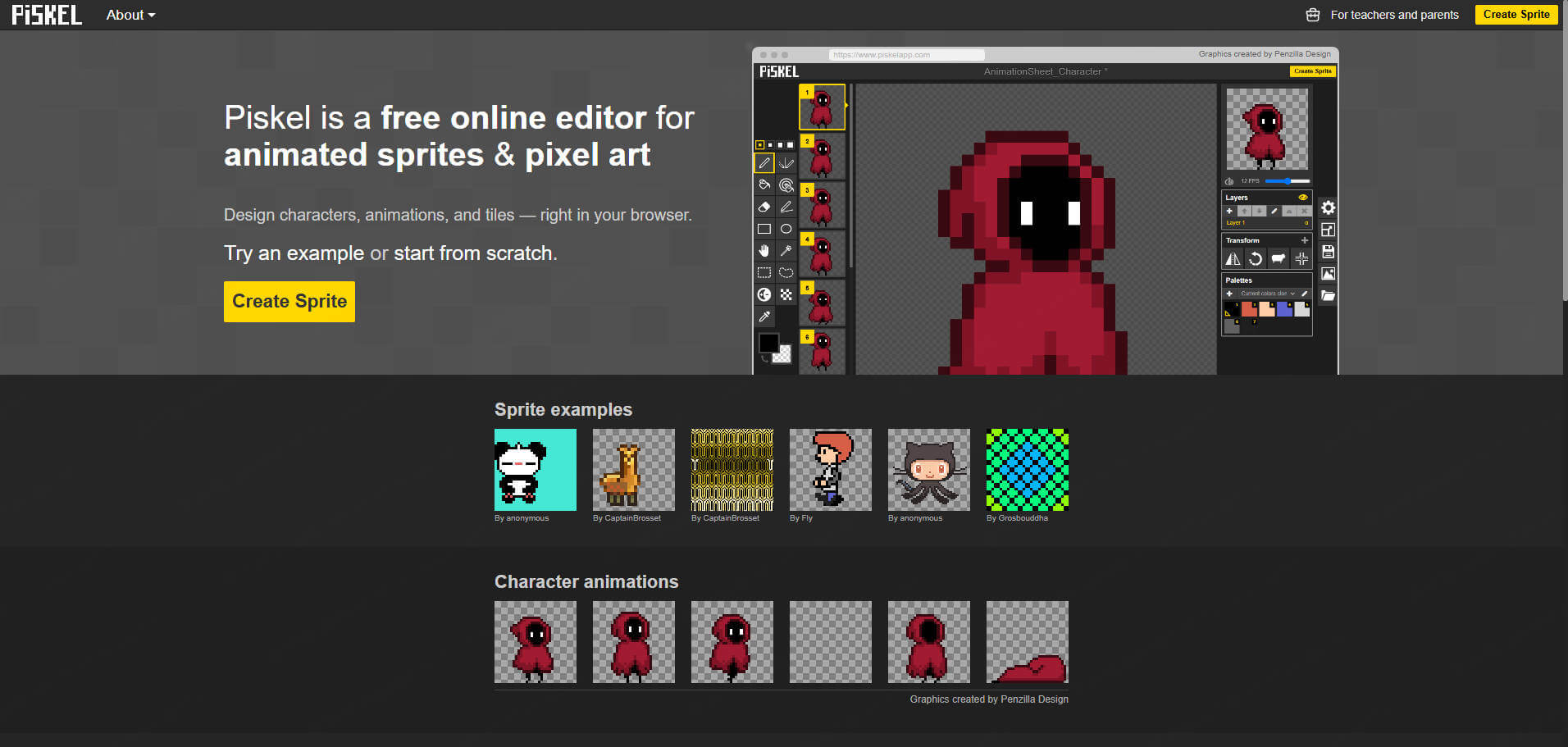Toggle the Layers eye visibility icon in preview
Screen dimensions: 1568x747
1302,198
